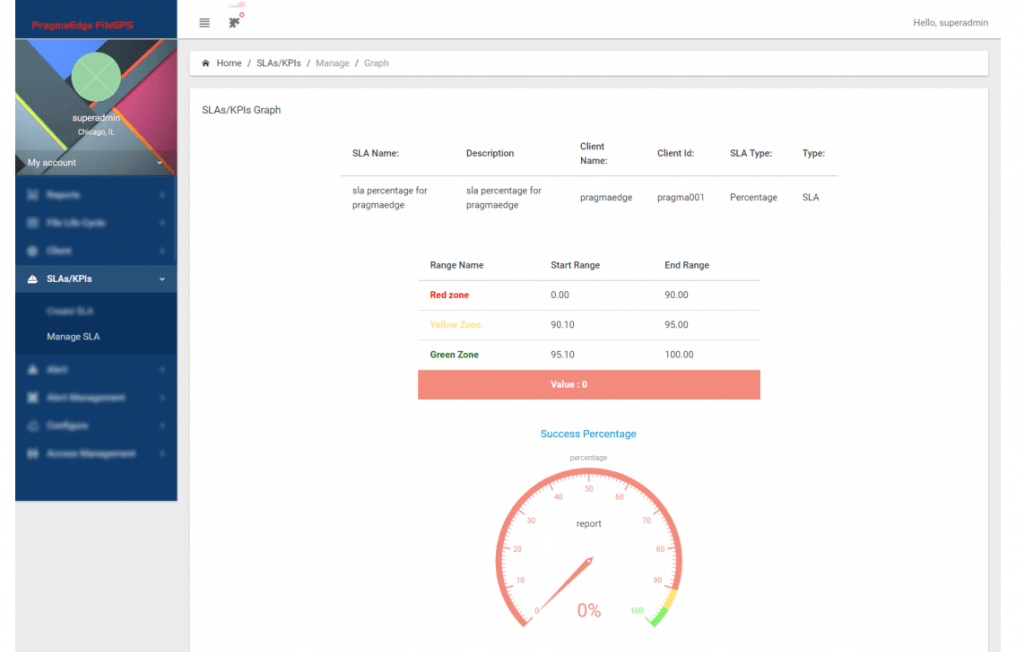Expand the Client menu chevron

(162, 251)
